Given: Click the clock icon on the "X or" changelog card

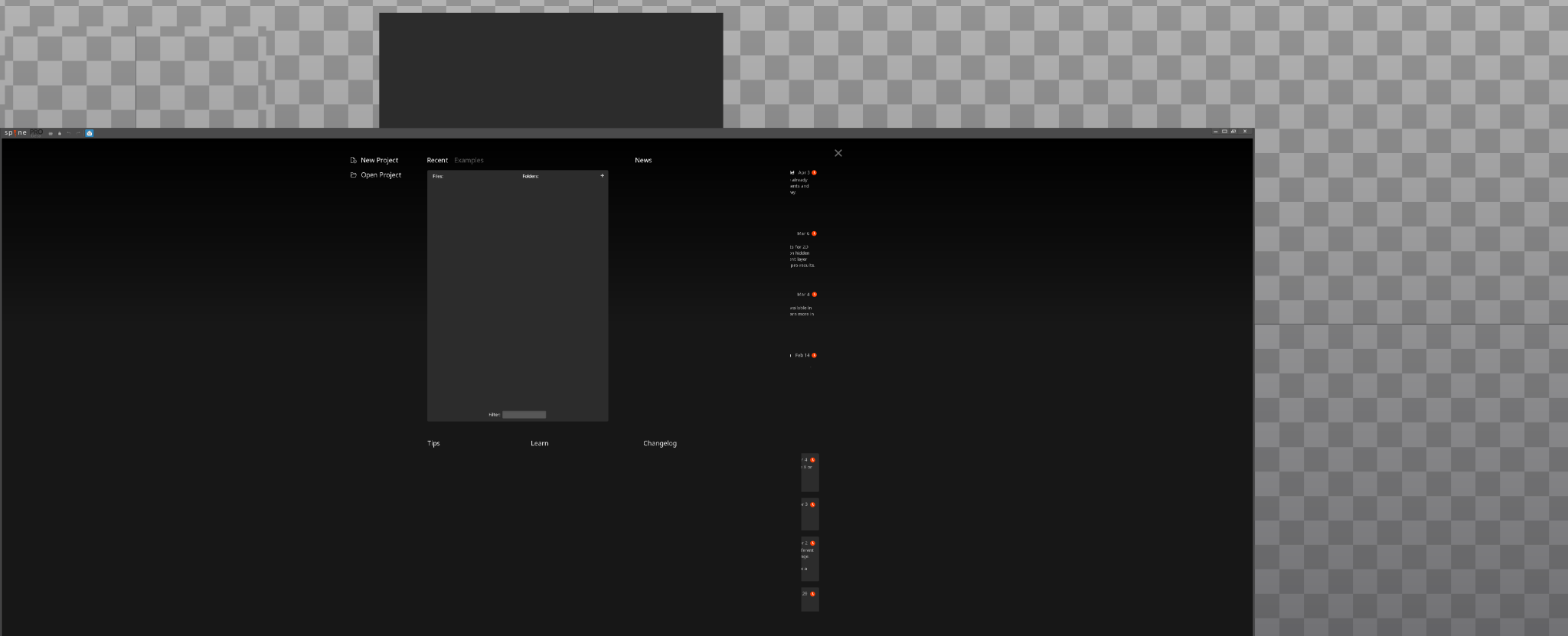Looking at the screenshot, I should [812, 460].
